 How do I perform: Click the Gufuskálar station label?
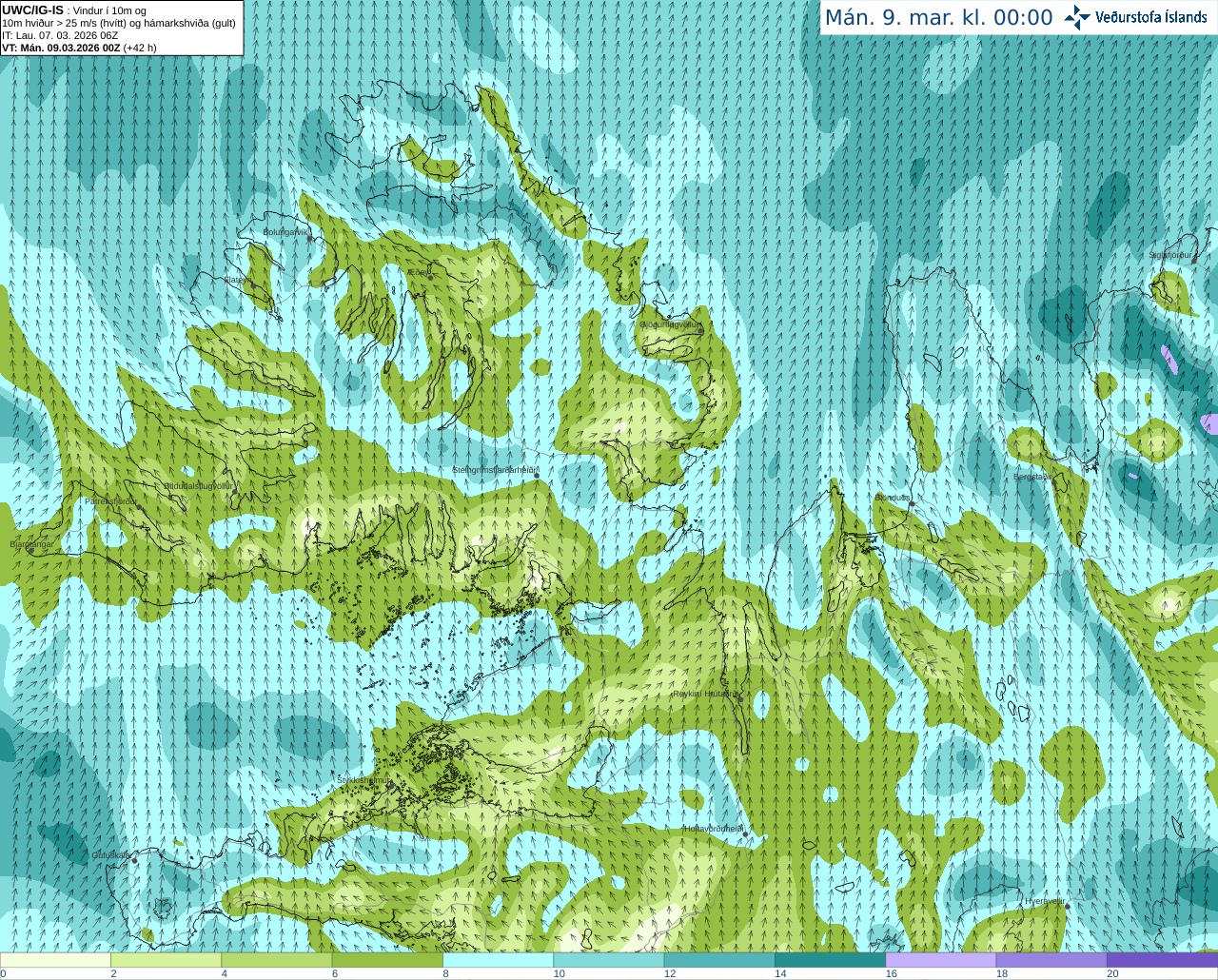pyautogui.click(x=111, y=855)
